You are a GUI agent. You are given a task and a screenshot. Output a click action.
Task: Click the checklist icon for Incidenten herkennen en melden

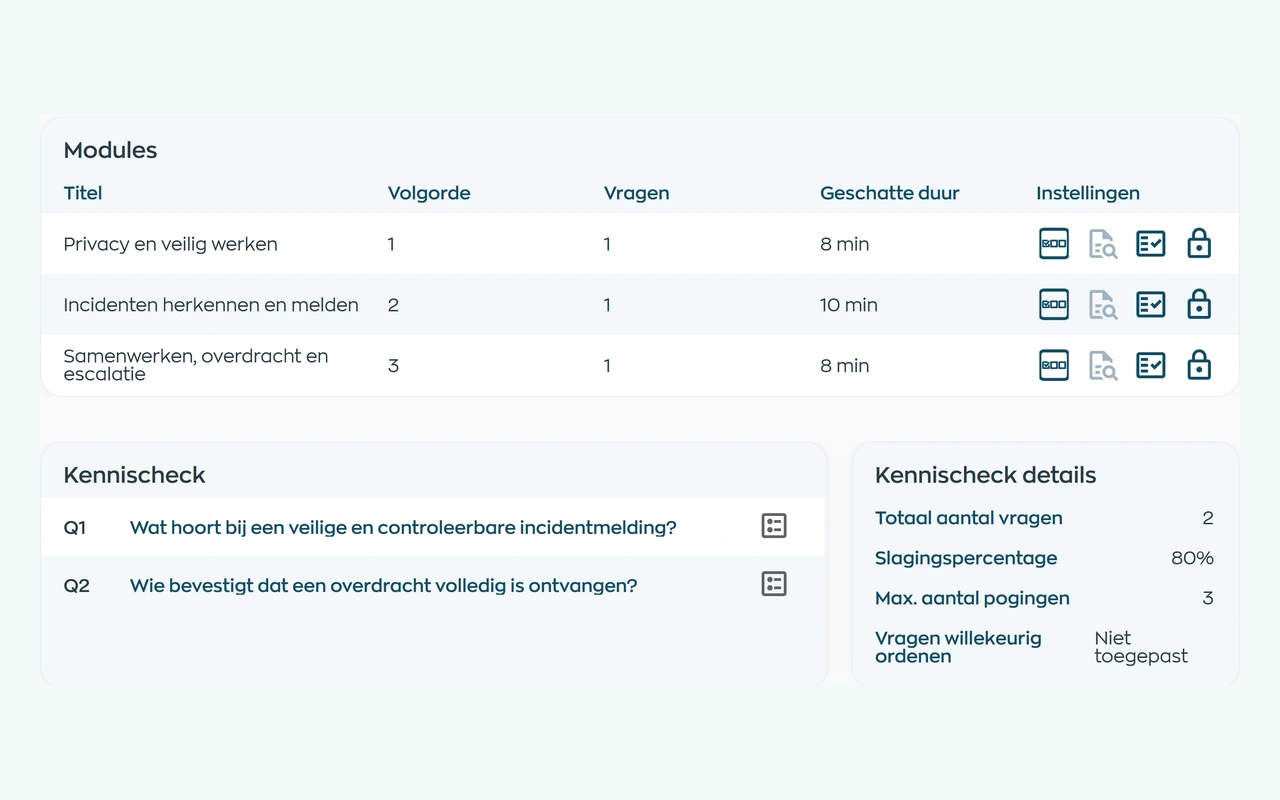coord(1151,305)
